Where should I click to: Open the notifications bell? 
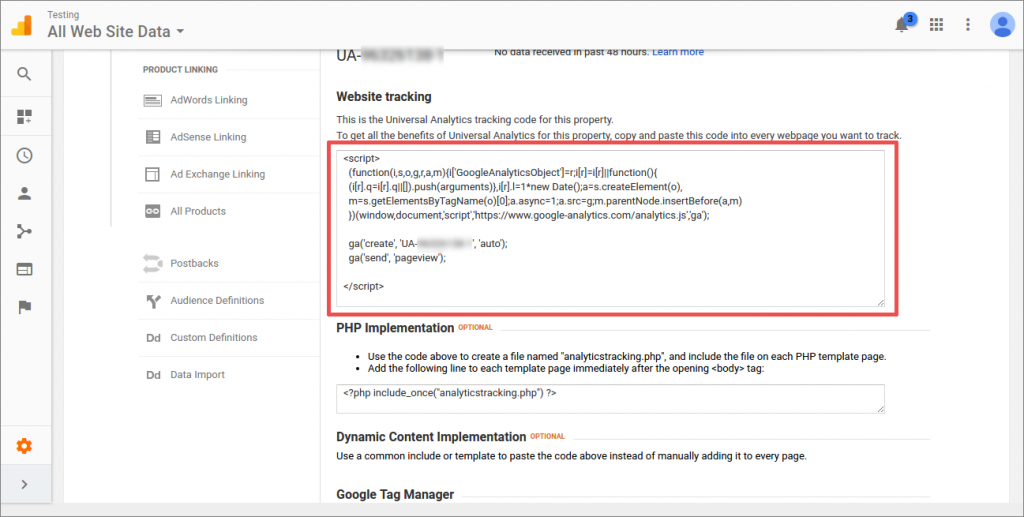pos(902,25)
